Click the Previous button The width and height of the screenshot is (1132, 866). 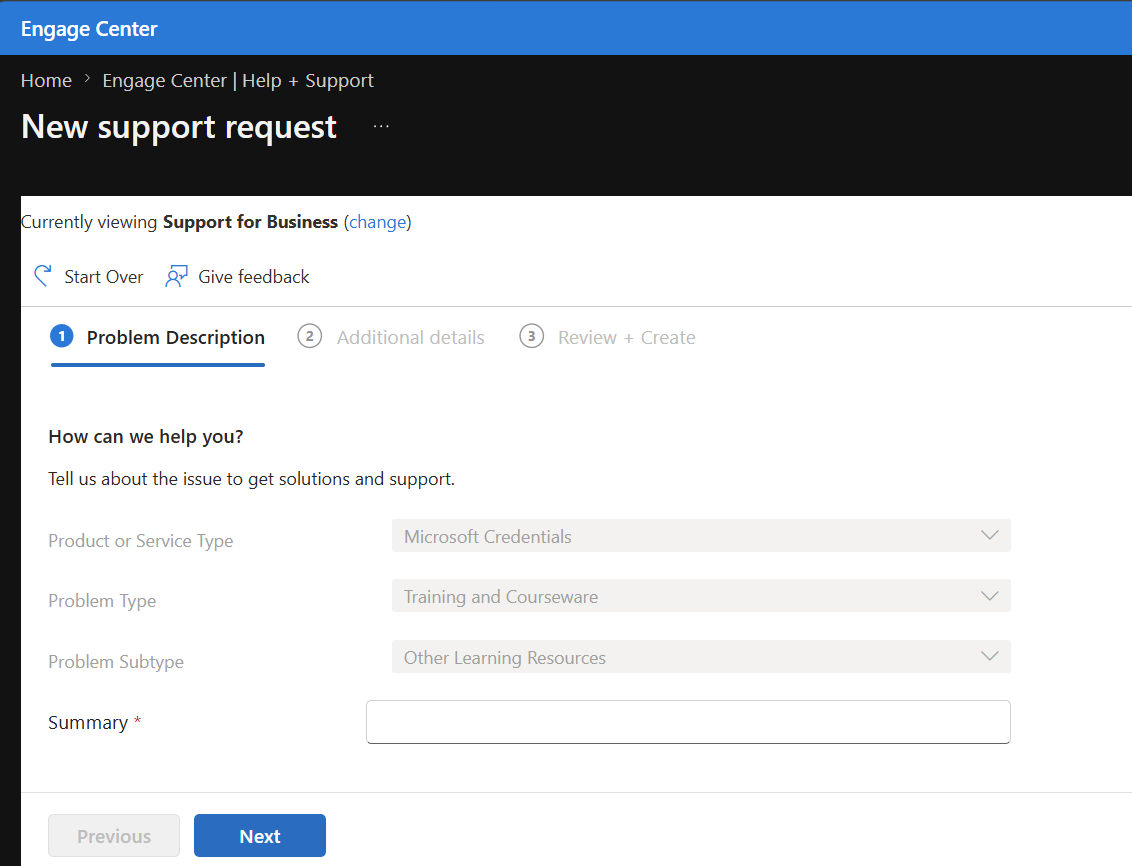[x=114, y=836]
